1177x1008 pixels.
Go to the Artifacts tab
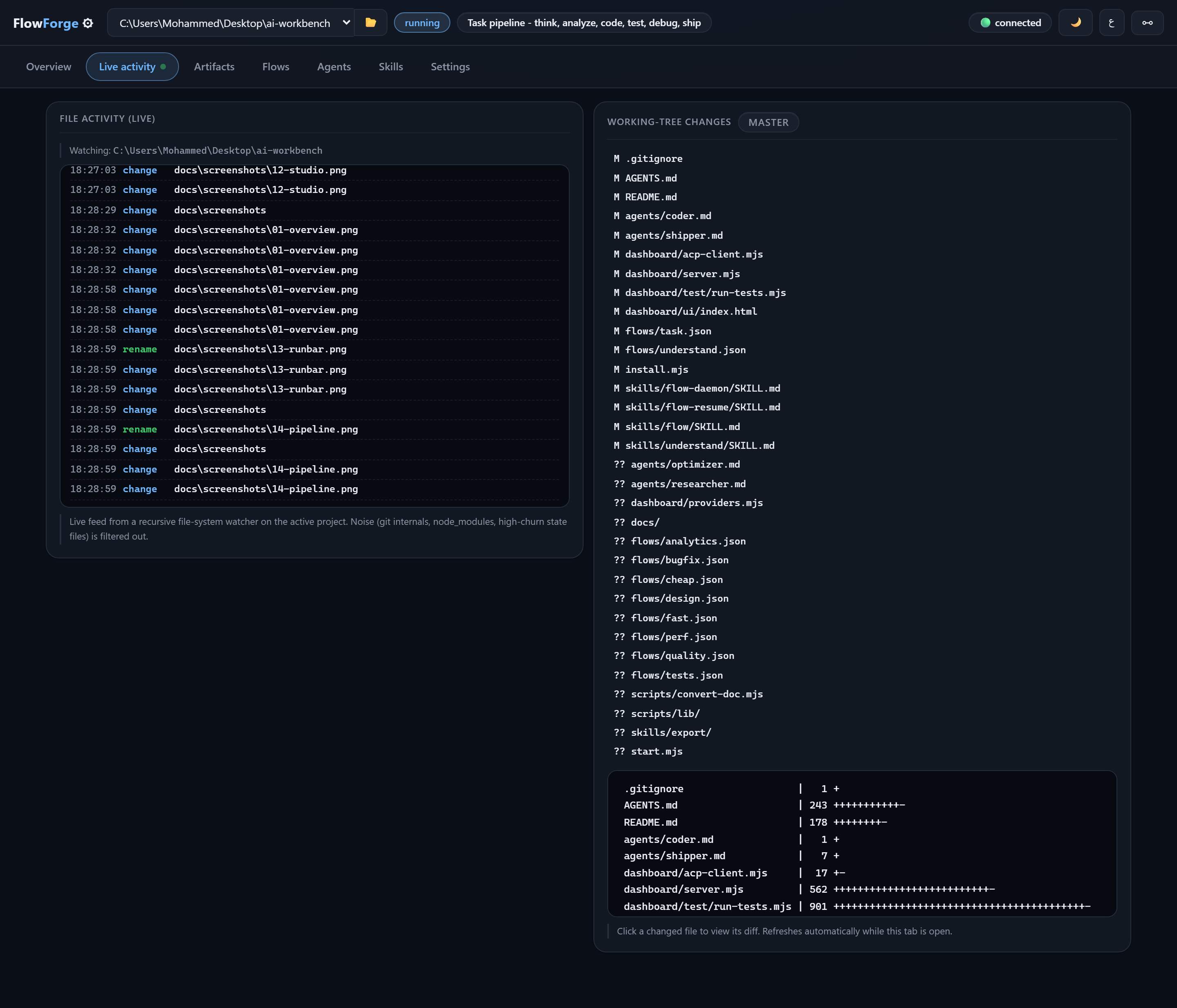pos(214,67)
